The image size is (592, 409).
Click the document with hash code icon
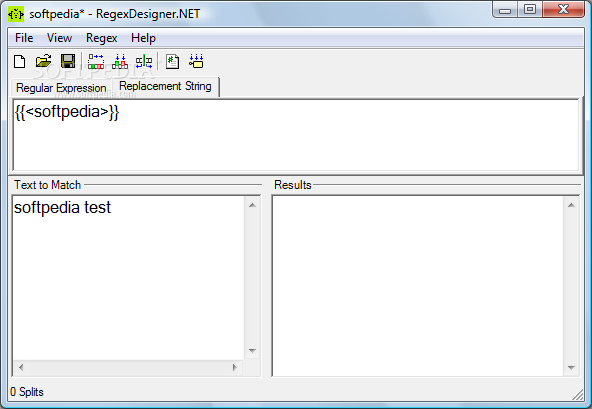(172, 62)
